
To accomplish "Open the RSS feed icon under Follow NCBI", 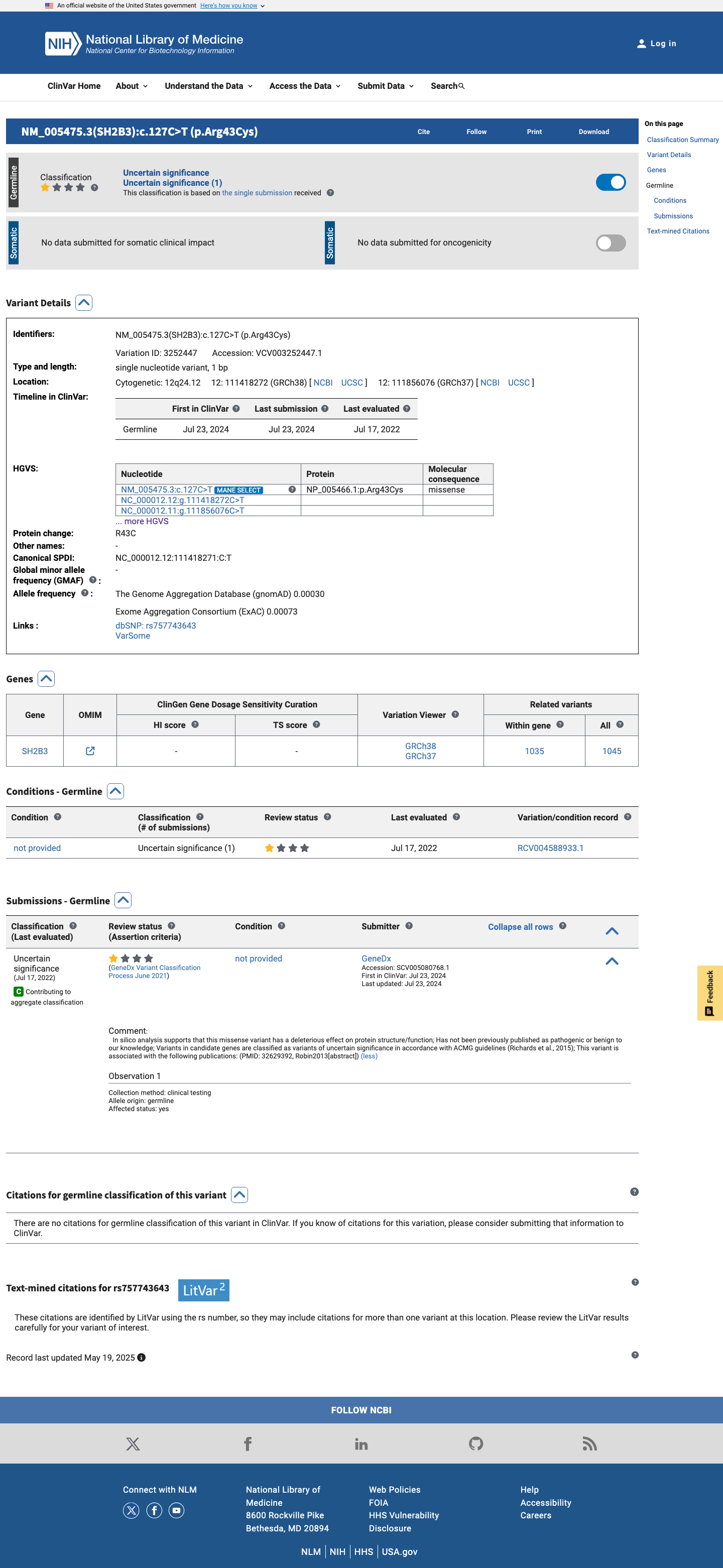I will 590,1444.
